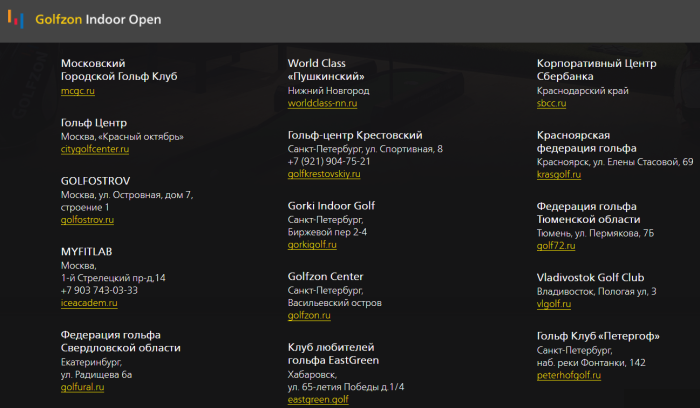Visit citygolfcenter.ru website link
This screenshot has height=408, width=700.
95,149
